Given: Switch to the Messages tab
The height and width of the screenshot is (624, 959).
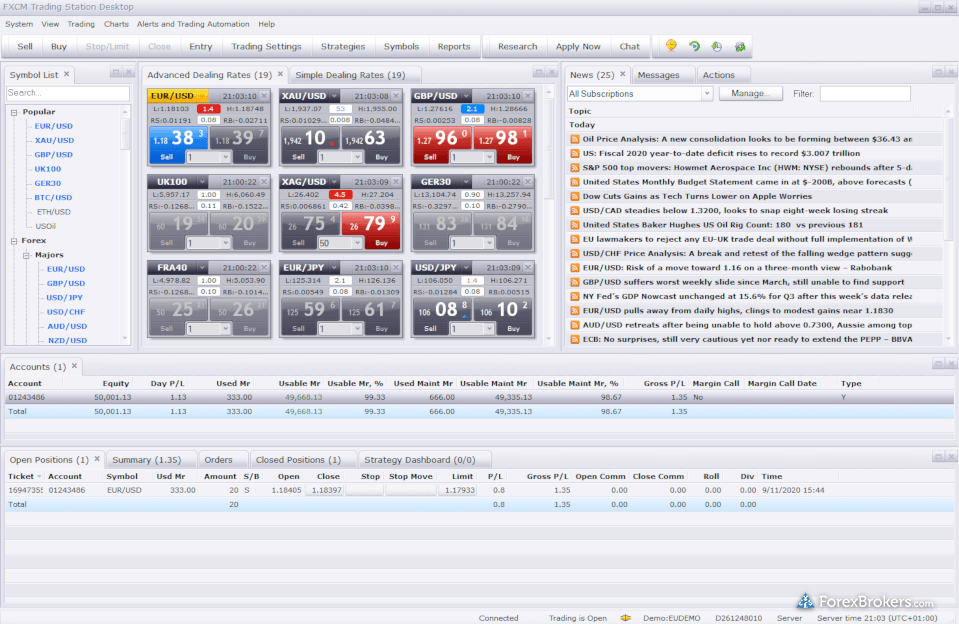Looking at the screenshot, I should pyautogui.click(x=658, y=75).
